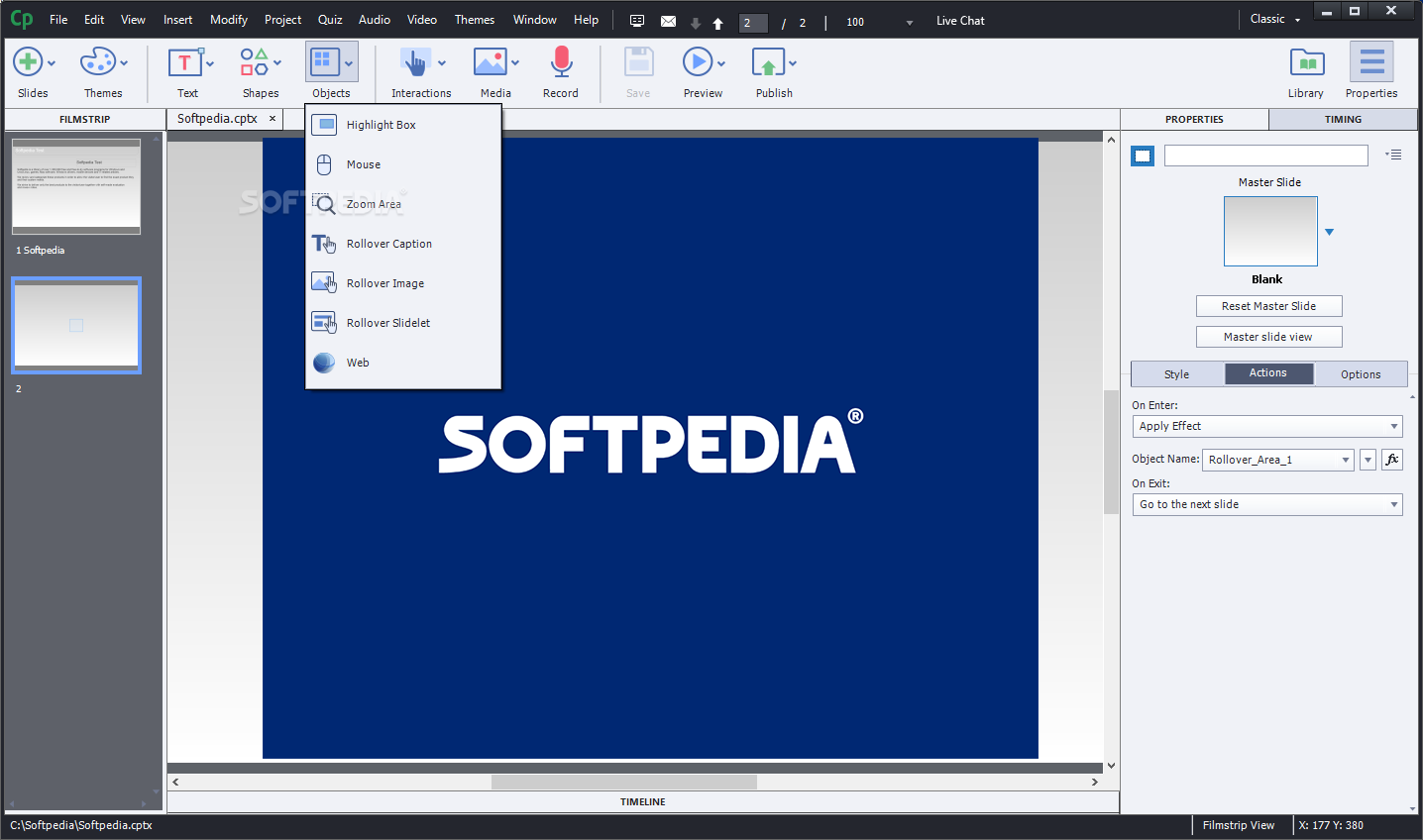The image size is (1423, 840).
Task: Expand the Timeline panel bar
Action: pos(643,802)
